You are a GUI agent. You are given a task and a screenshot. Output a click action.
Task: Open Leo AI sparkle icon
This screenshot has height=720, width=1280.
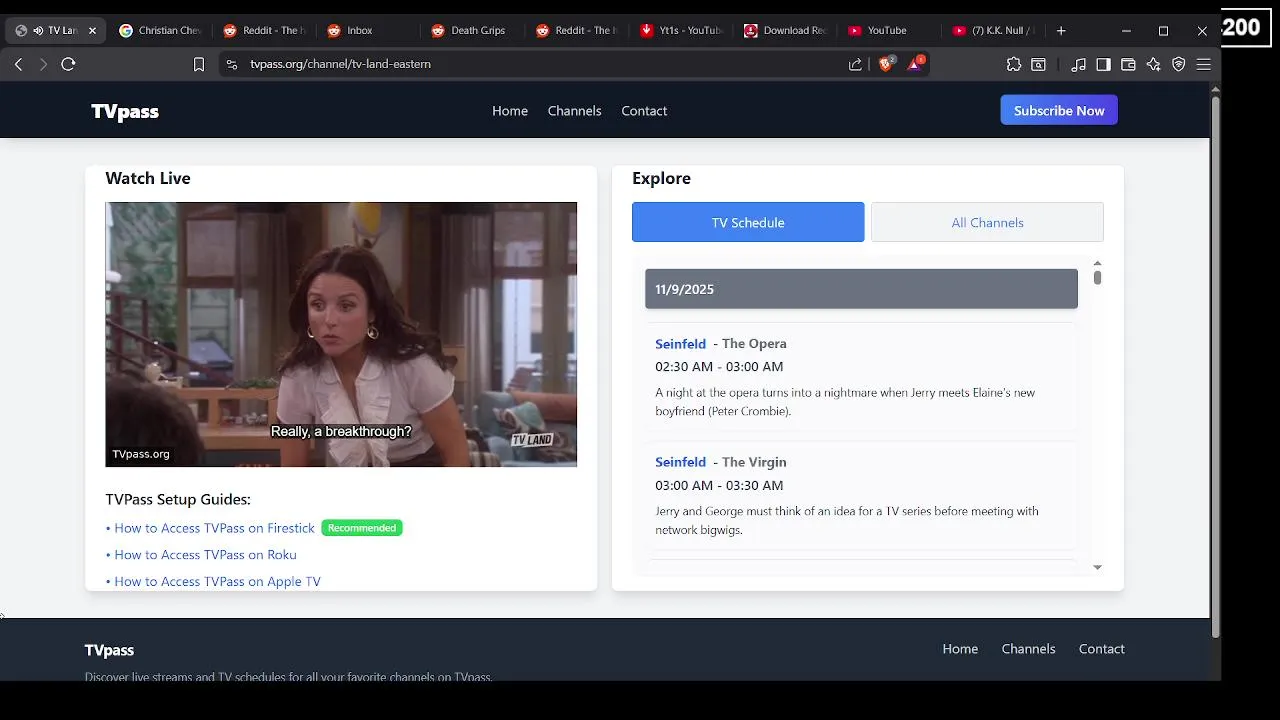1153,64
